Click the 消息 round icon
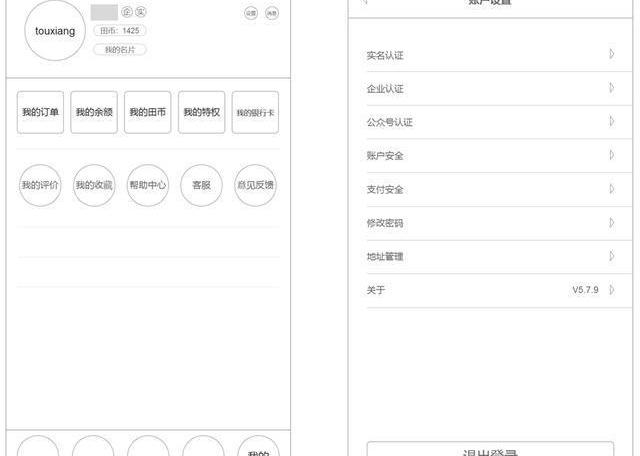This screenshot has height=456, width=640. tap(272, 13)
